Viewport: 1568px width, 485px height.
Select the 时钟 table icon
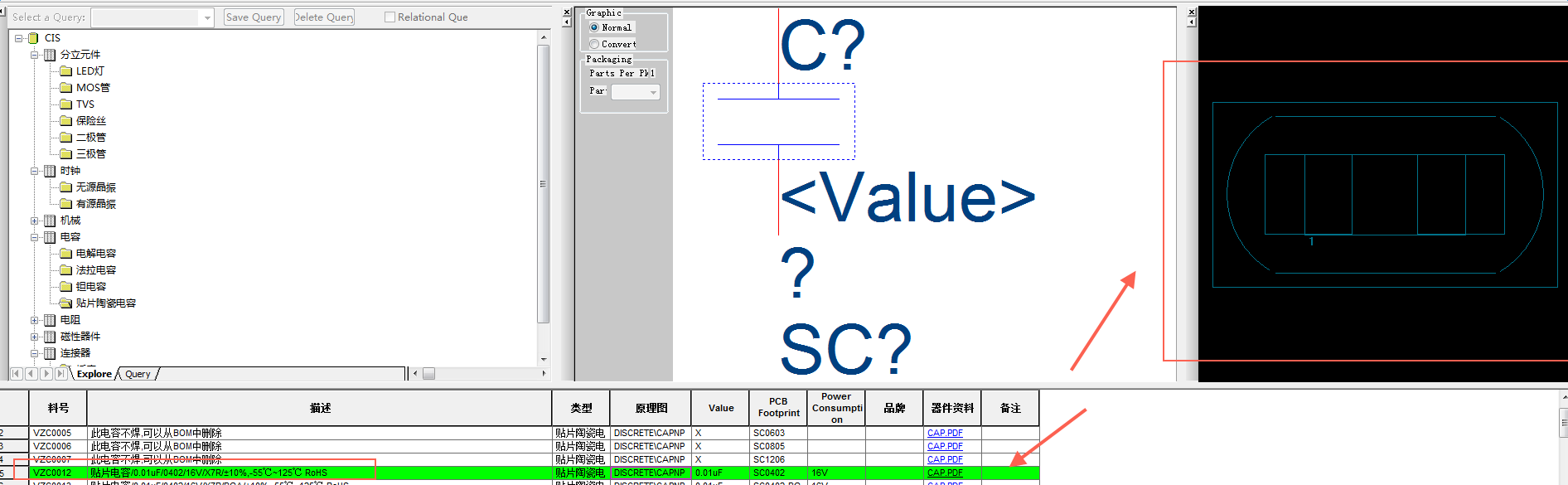pyautogui.click(x=50, y=171)
